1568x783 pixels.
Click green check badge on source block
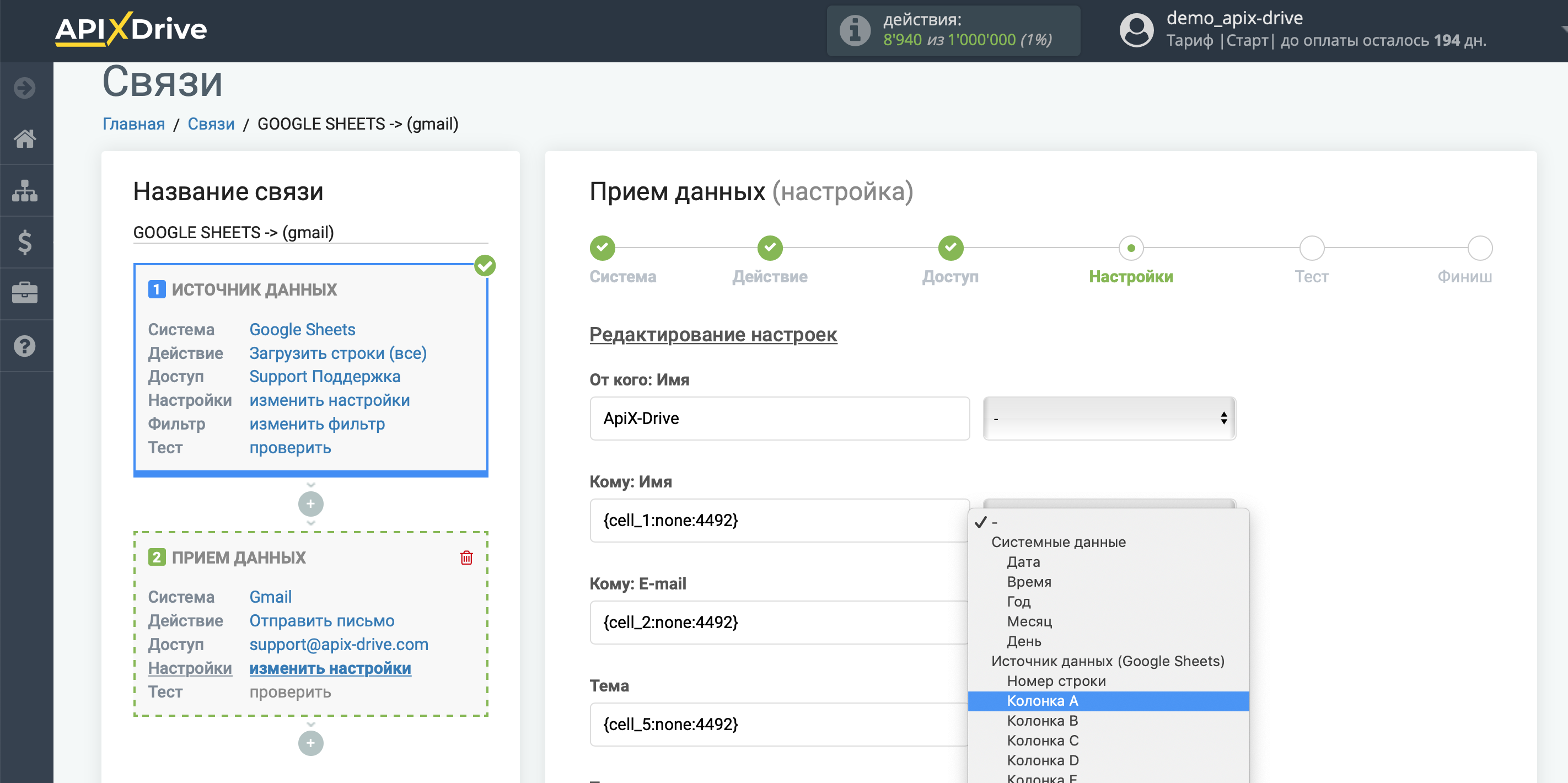[x=485, y=265]
